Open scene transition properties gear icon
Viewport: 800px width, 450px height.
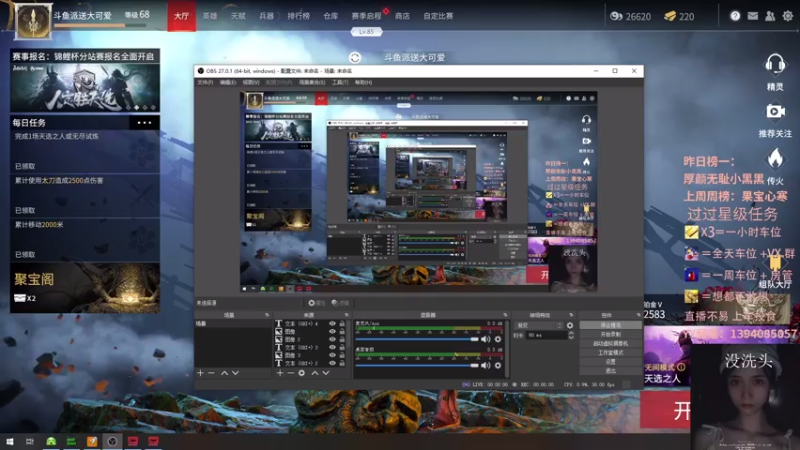(x=570, y=325)
